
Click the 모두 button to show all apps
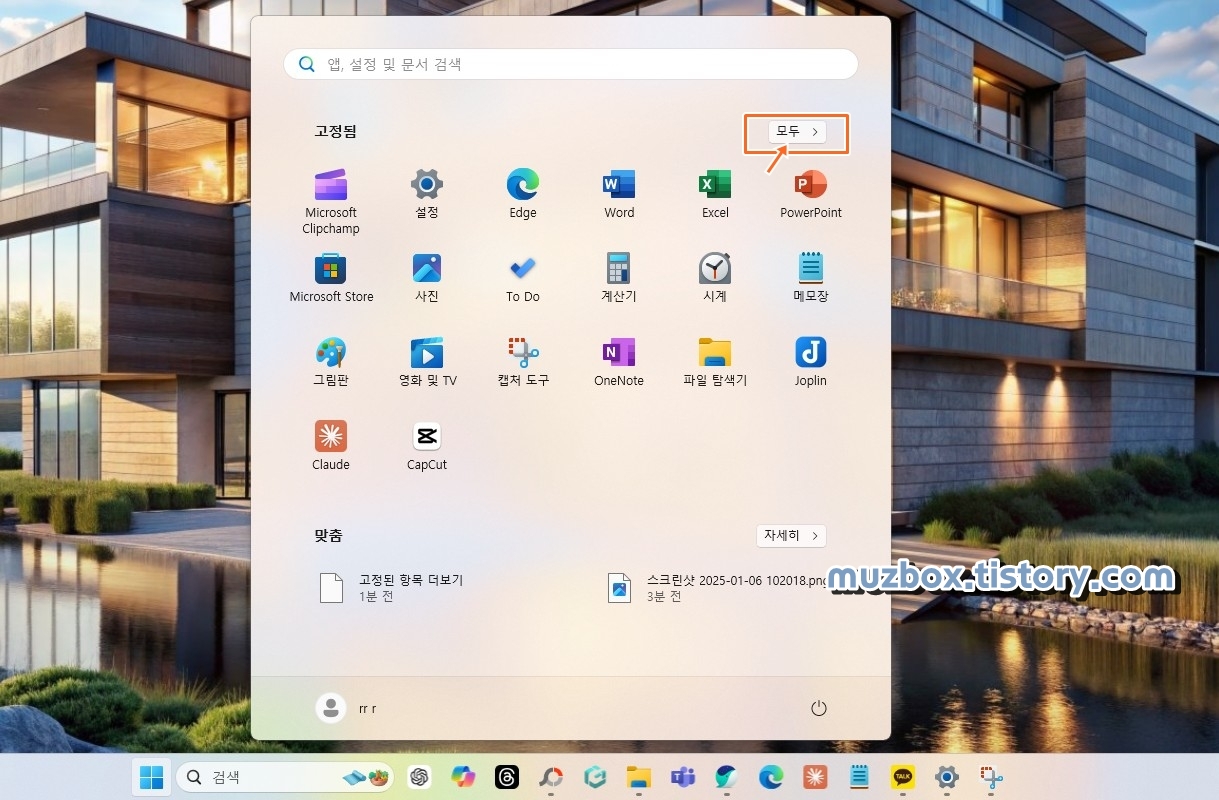(x=795, y=131)
